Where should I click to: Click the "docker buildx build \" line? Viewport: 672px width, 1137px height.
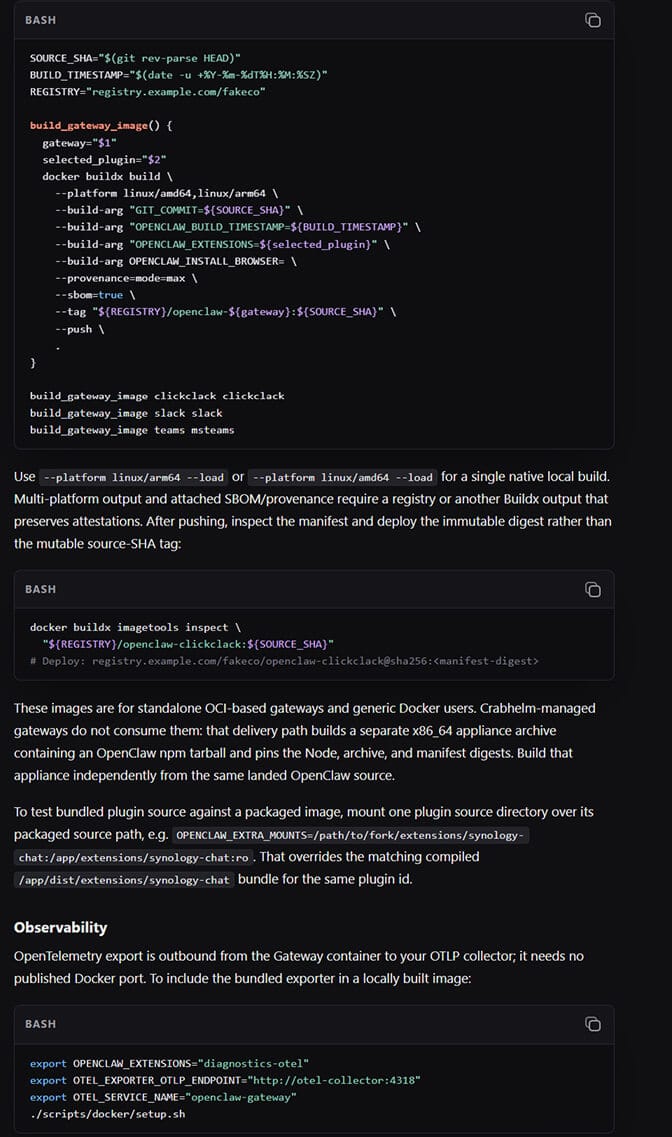[107, 176]
